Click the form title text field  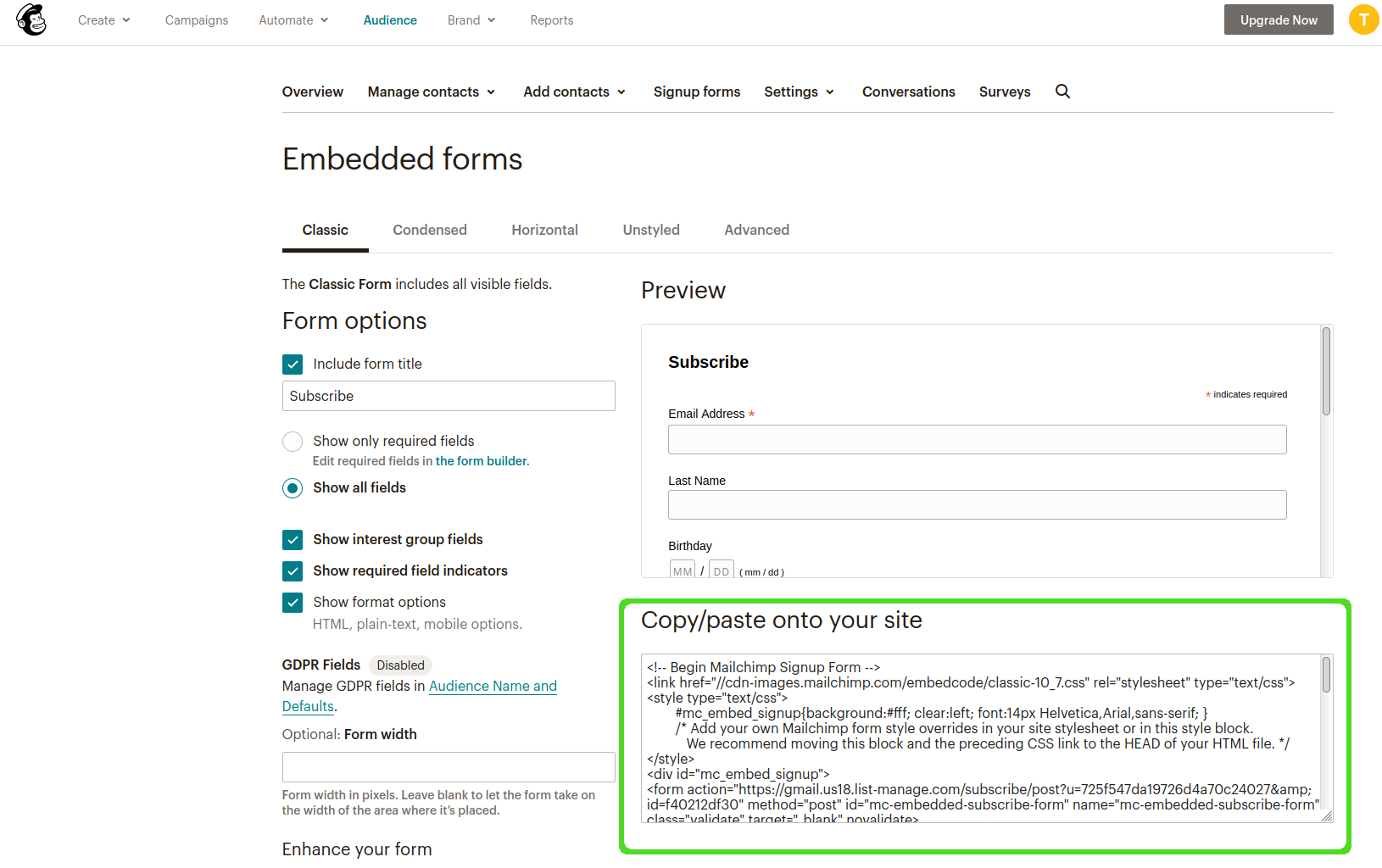(x=449, y=396)
